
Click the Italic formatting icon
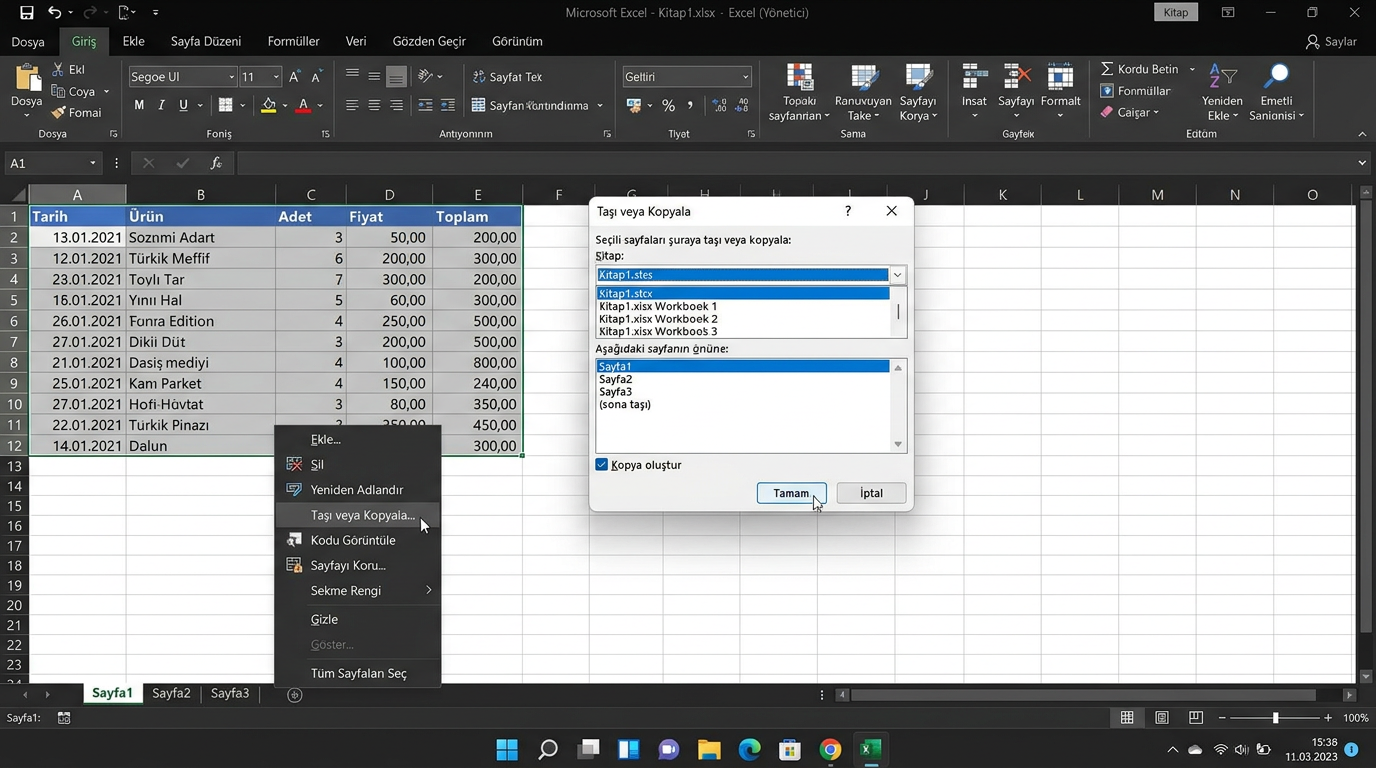click(161, 105)
